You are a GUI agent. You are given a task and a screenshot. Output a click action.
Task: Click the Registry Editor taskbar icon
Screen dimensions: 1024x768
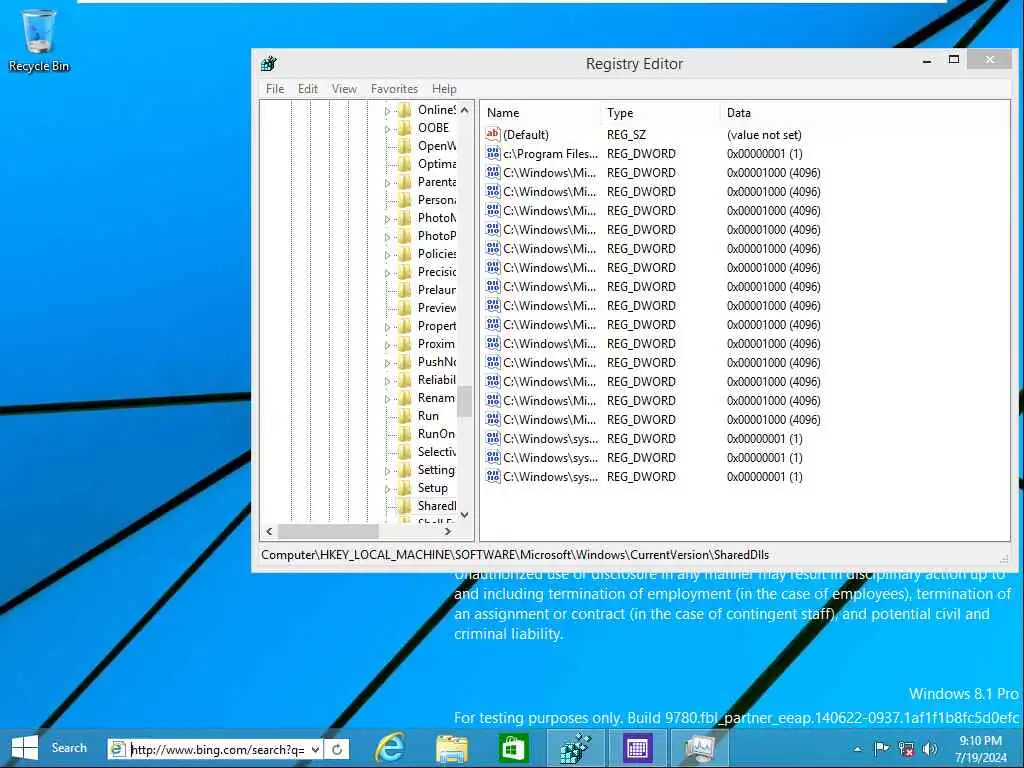[x=575, y=748]
